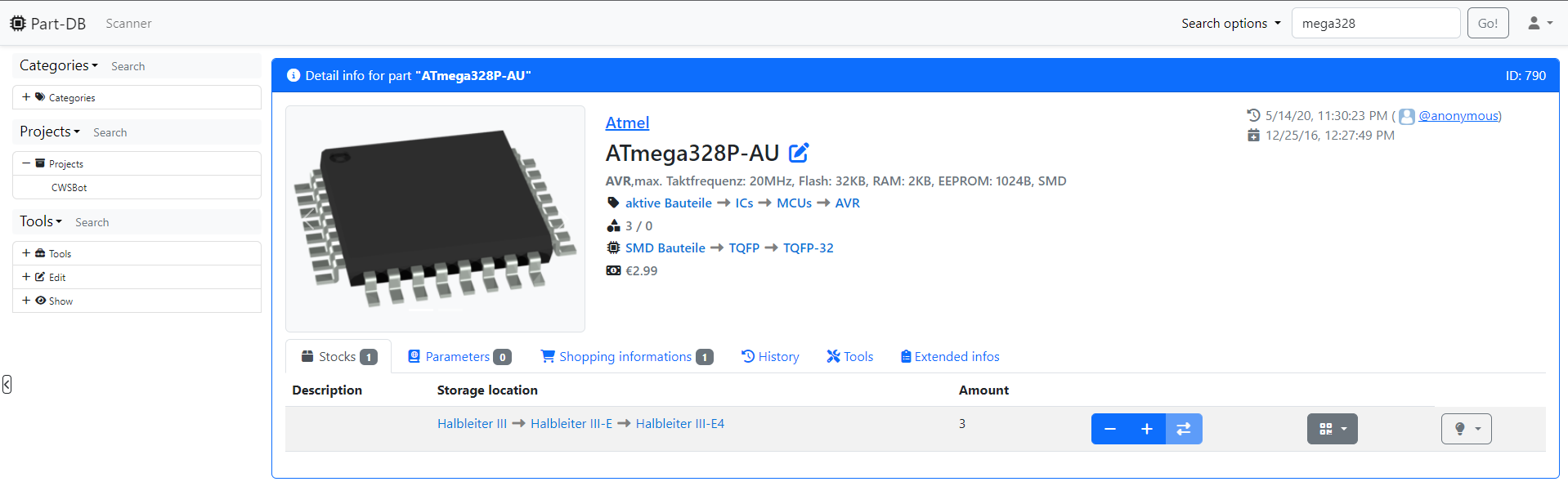Click the move stock arrows button
The height and width of the screenshot is (504, 1568).
1183,429
